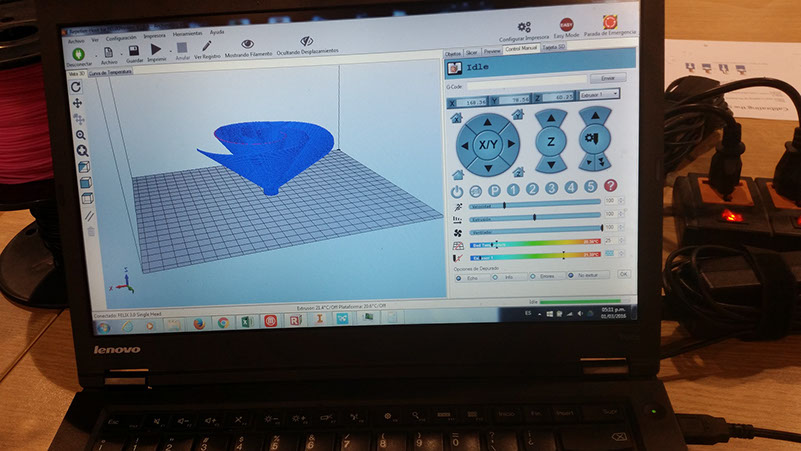Image resolution: width=801 pixels, height=451 pixels.
Task: Click the OK button in debug options
Action: pos(623,274)
